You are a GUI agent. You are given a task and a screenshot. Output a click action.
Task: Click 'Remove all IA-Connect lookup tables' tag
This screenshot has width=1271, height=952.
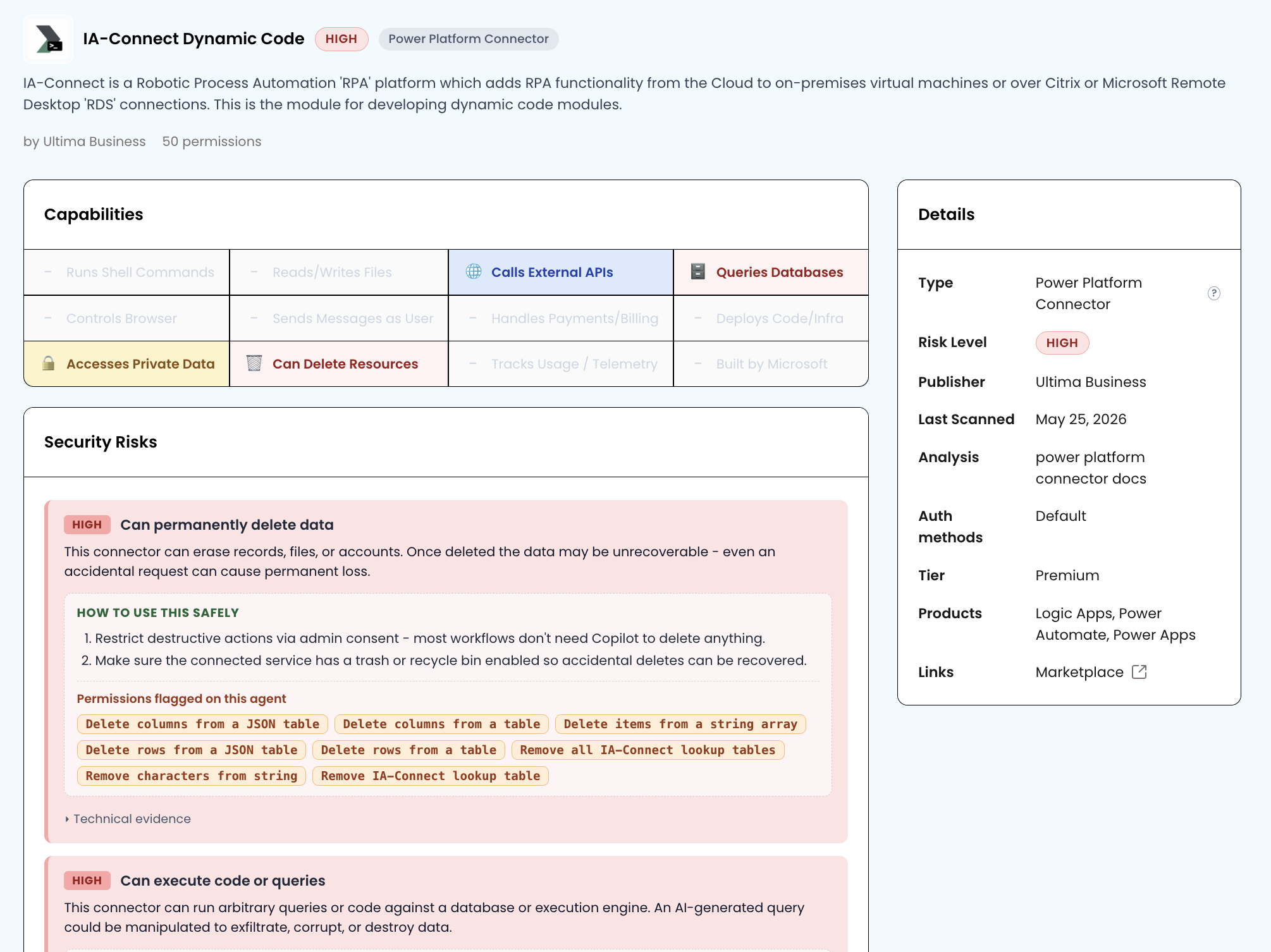648,750
